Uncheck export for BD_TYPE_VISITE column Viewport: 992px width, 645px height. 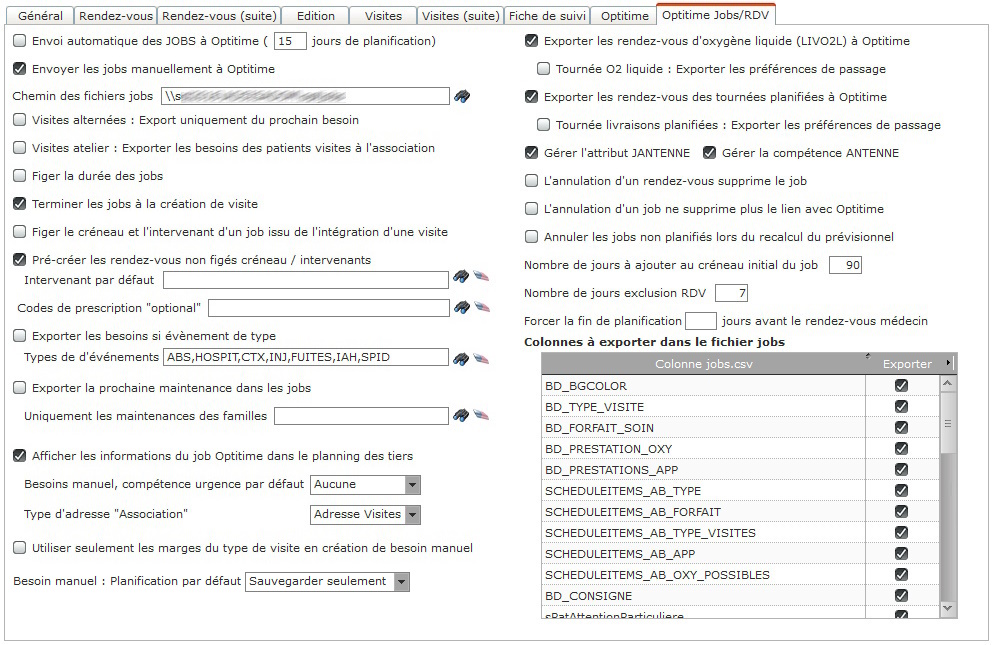tap(902, 407)
